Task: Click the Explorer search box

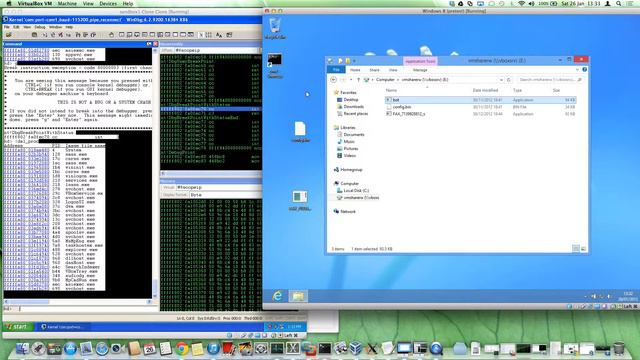Action: pos(549,80)
